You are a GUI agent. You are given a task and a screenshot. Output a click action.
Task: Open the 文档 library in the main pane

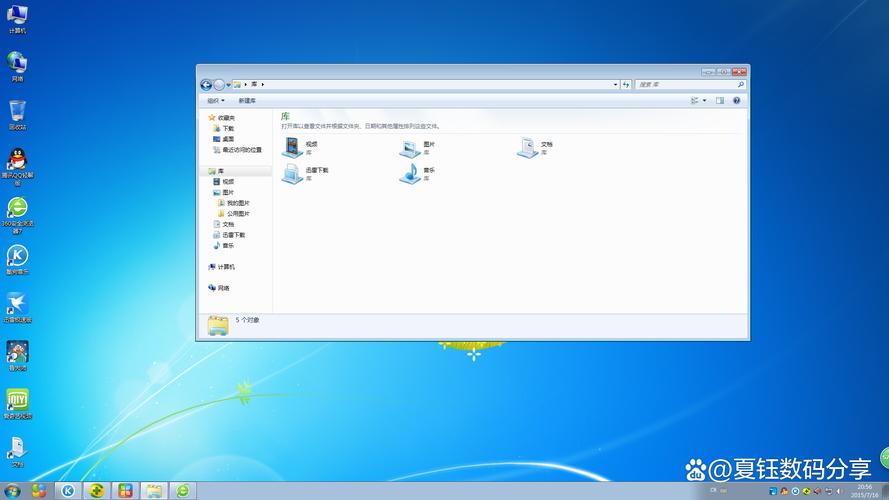click(x=528, y=147)
